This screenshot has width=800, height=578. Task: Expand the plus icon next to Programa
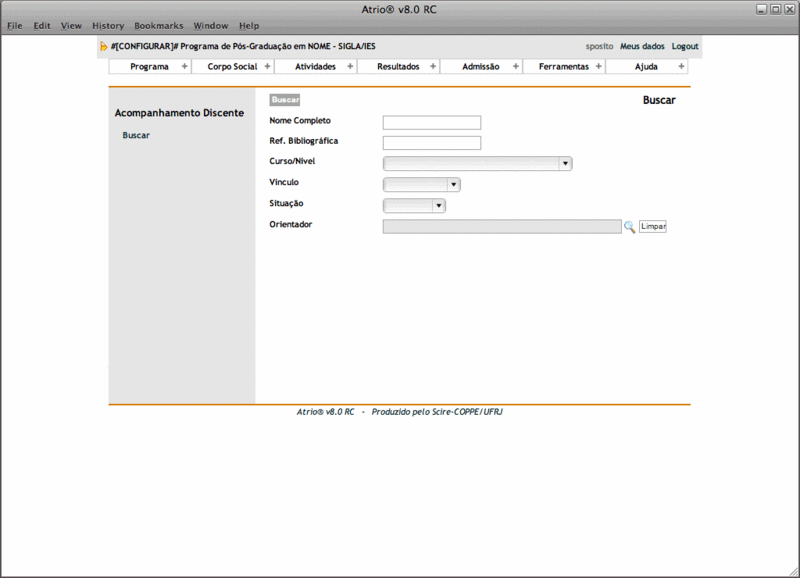tap(184, 67)
